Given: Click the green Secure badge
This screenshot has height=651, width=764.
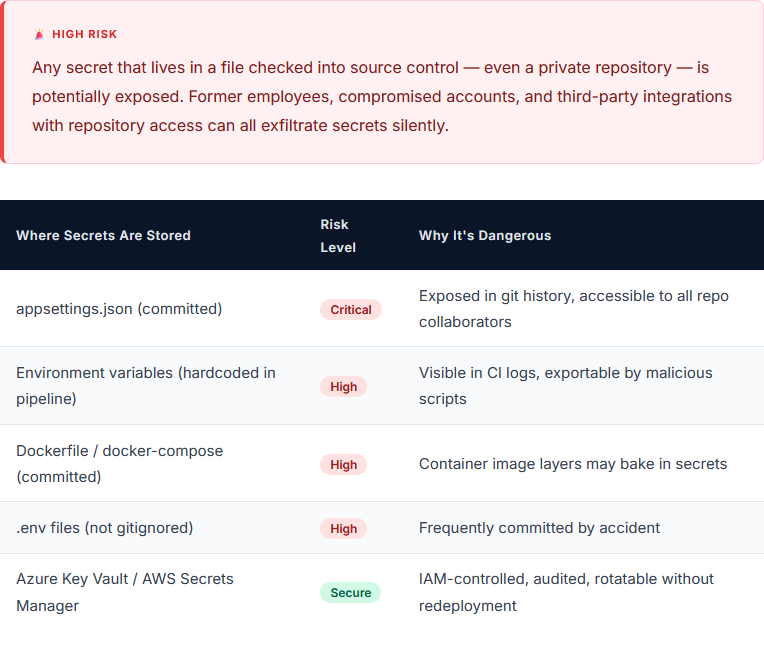Looking at the screenshot, I should click(350, 593).
